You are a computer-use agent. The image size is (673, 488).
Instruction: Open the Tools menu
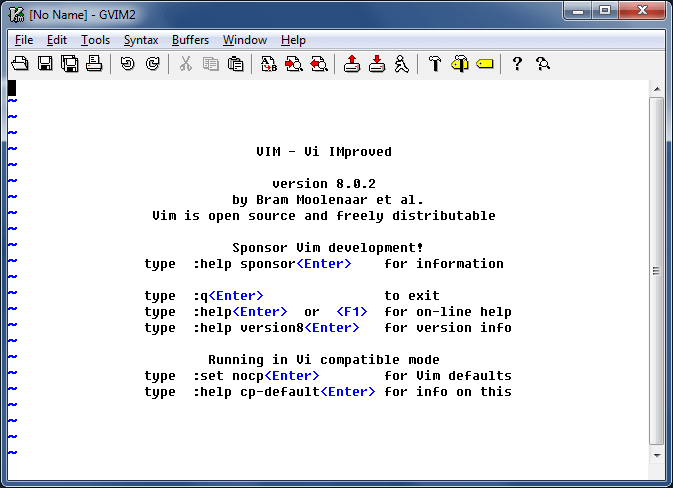[x=95, y=40]
